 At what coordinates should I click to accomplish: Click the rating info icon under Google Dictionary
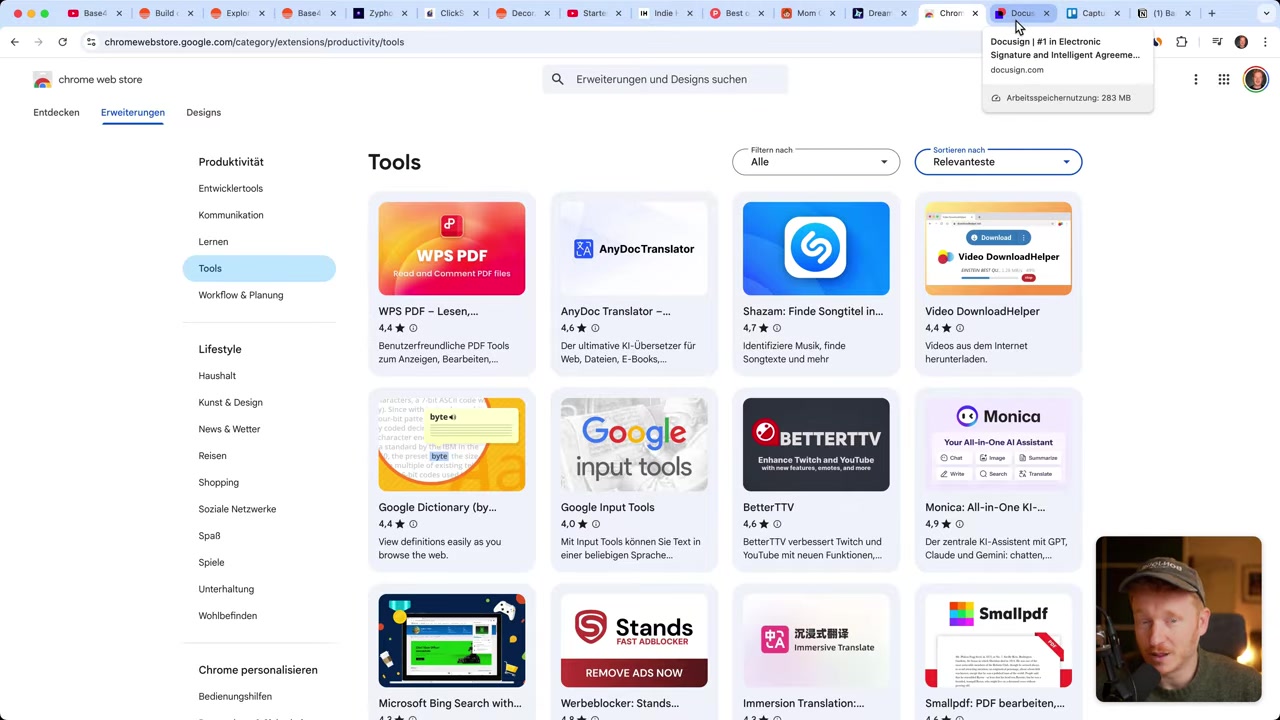pyautogui.click(x=413, y=524)
